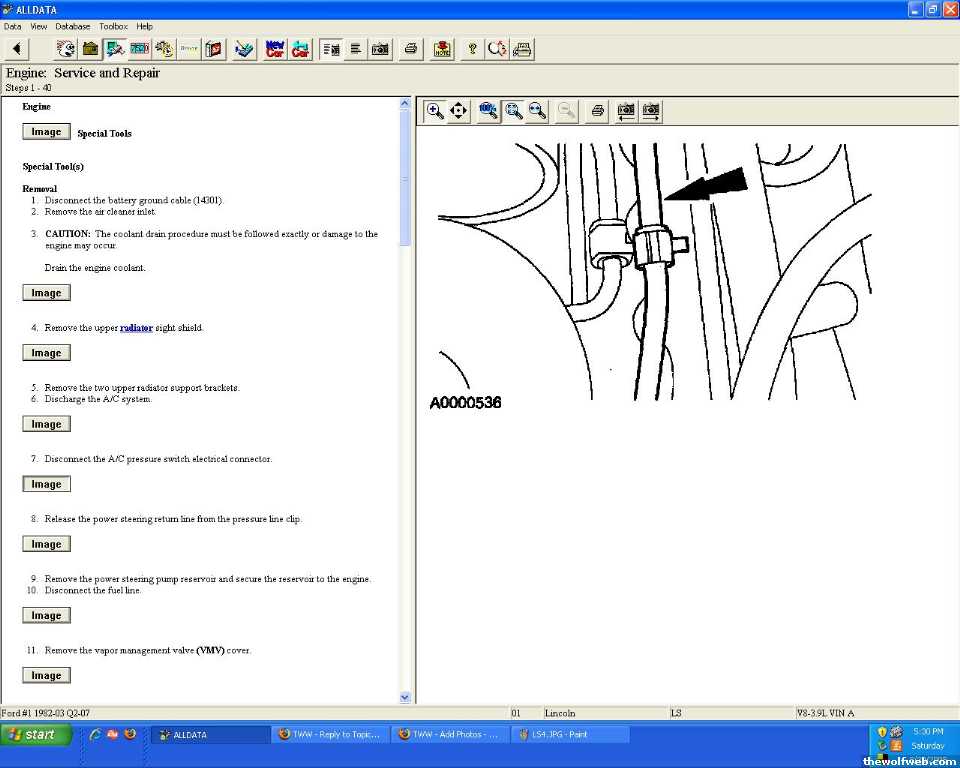The image size is (960, 768).
Task: Switch to LS4.JPG - Paint taskbar window
Action: [570, 735]
